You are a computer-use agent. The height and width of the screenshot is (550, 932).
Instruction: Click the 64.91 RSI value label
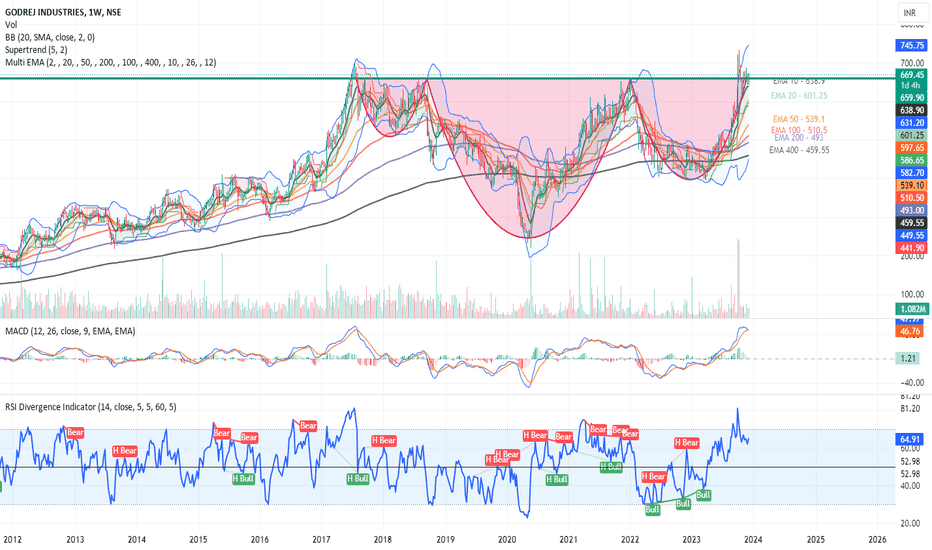click(x=910, y=439)
